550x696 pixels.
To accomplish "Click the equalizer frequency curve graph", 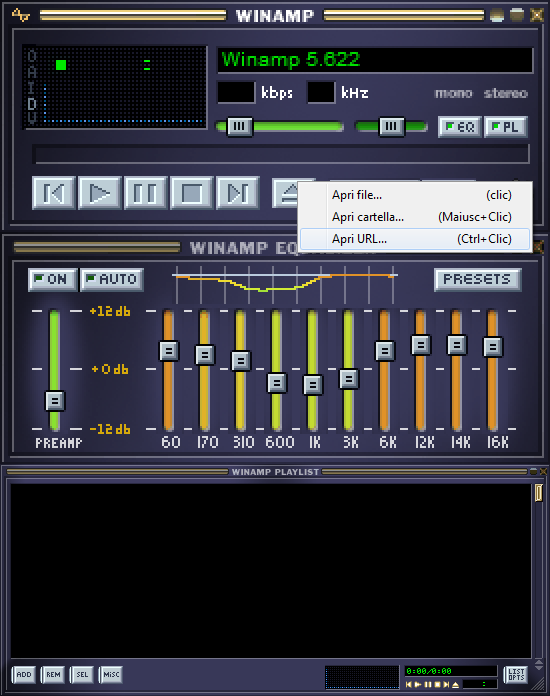I will (x=285, y=283).
